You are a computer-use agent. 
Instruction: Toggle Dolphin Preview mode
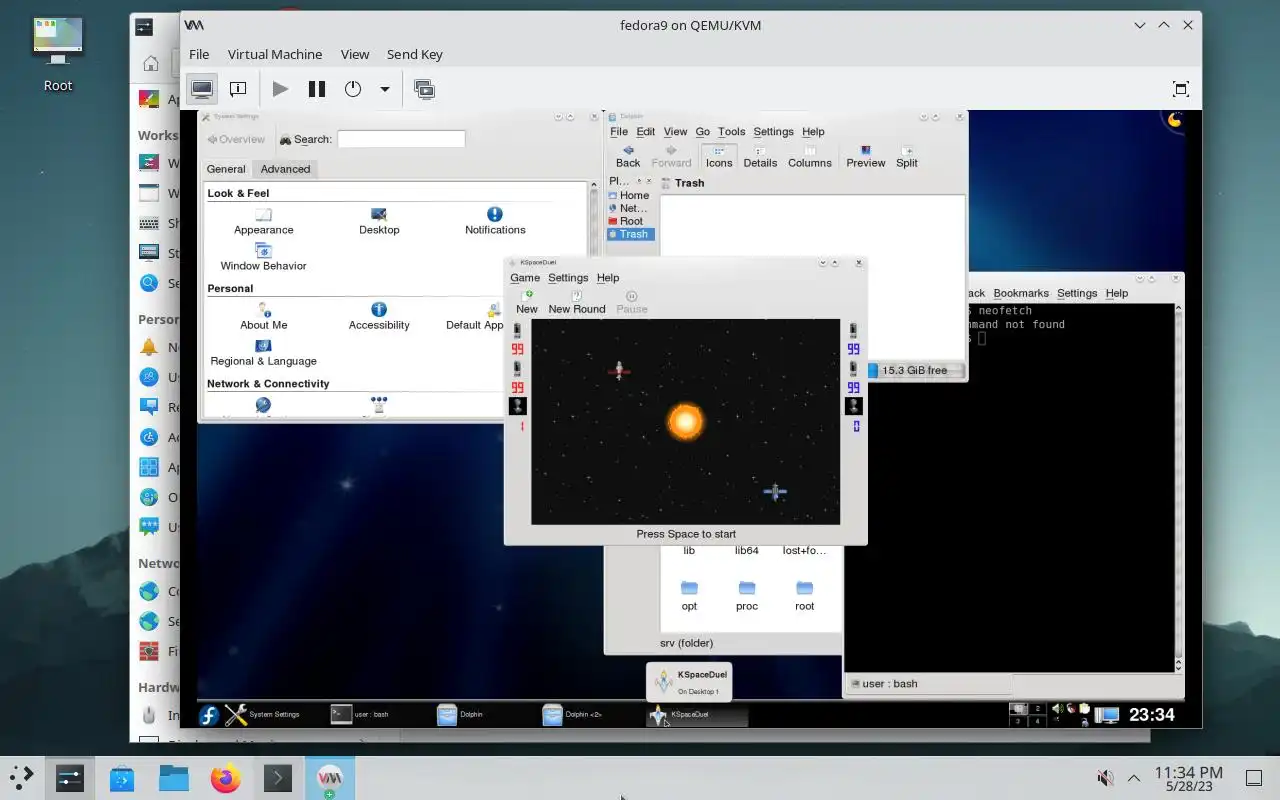pos(866,156)
